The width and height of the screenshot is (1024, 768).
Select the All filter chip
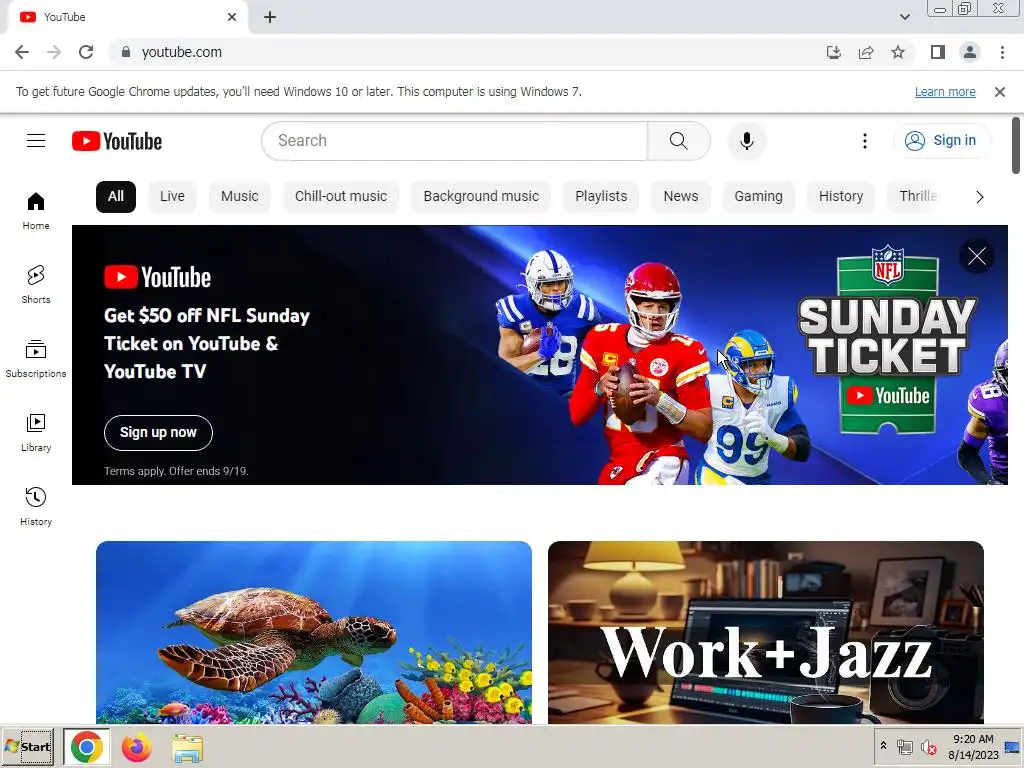(116, 197)
